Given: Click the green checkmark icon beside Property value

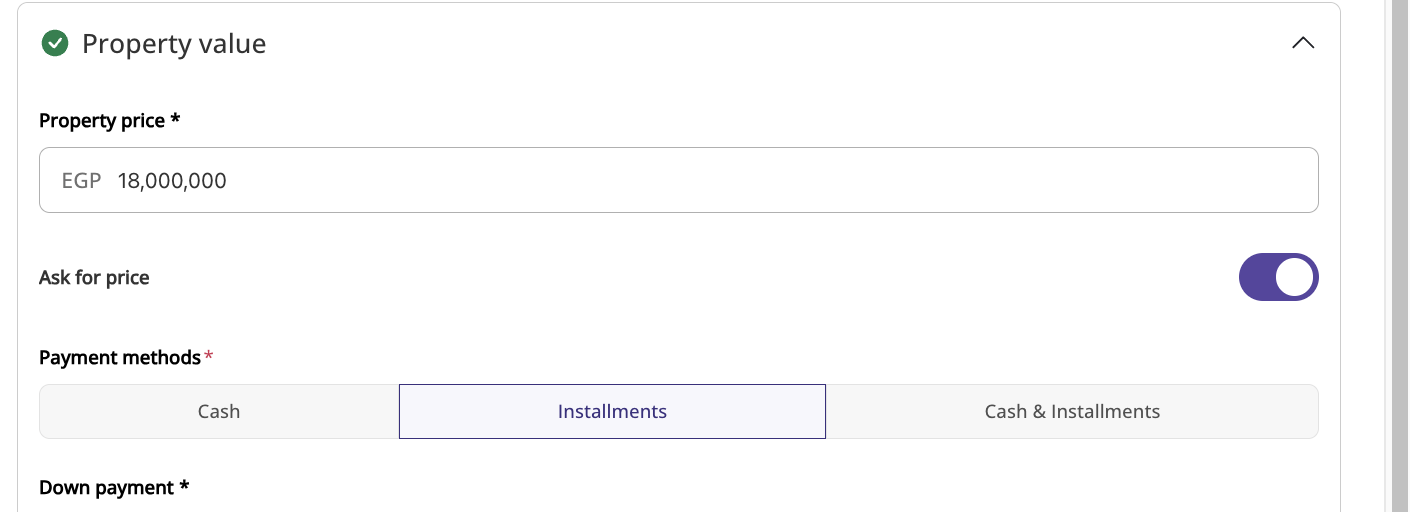Looking at the screenshot, I should [54, 44].
